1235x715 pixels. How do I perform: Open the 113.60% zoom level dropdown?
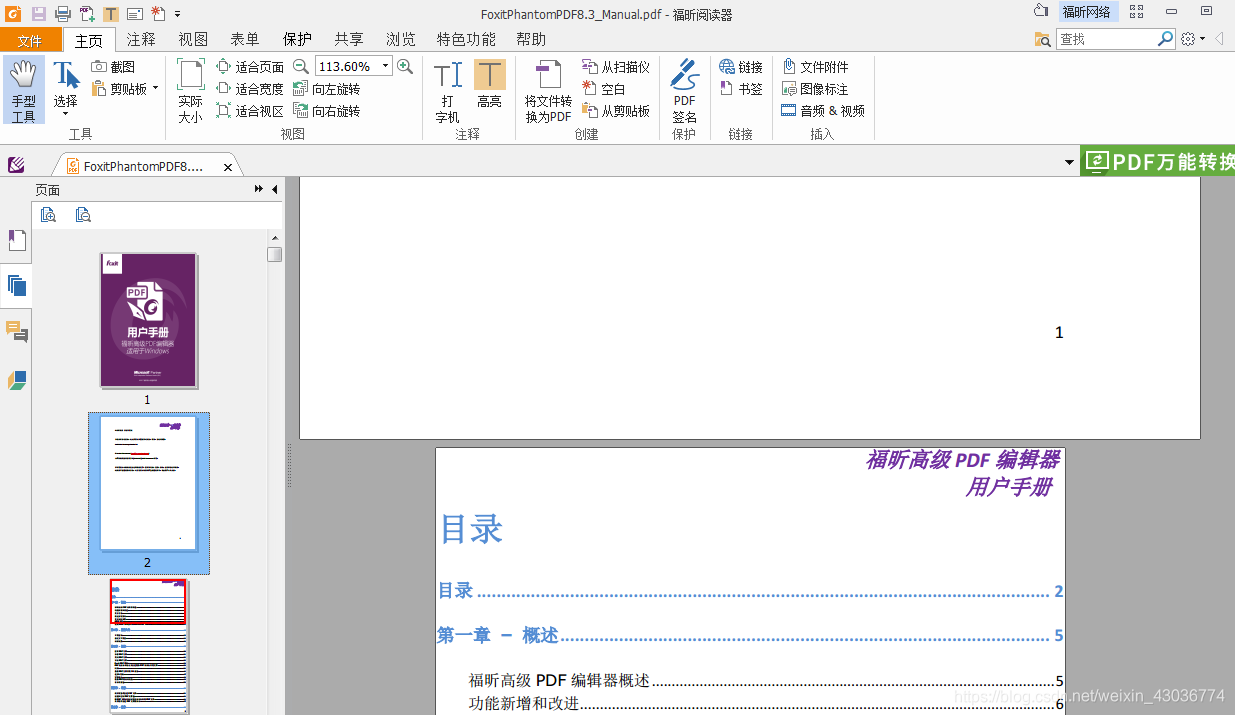(386, 67)
